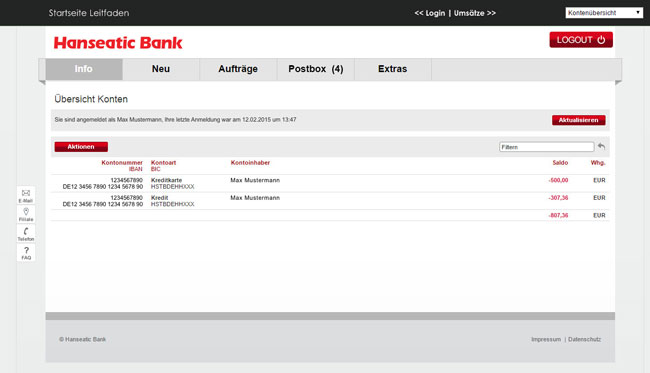Click the Aktualisieren button
Image resolution: width=650 pixels, height=373 pixels.
click(x=579, y=120)
